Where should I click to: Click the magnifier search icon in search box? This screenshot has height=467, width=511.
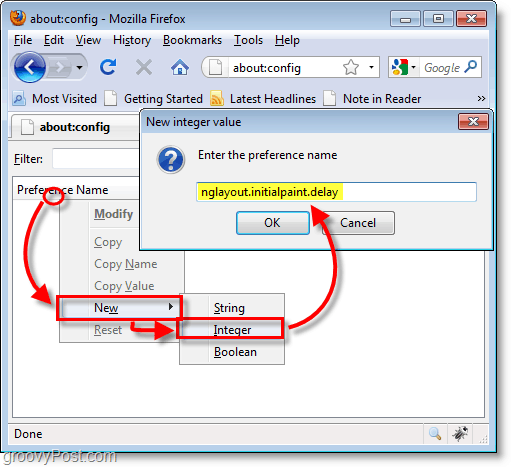(471, 67)
